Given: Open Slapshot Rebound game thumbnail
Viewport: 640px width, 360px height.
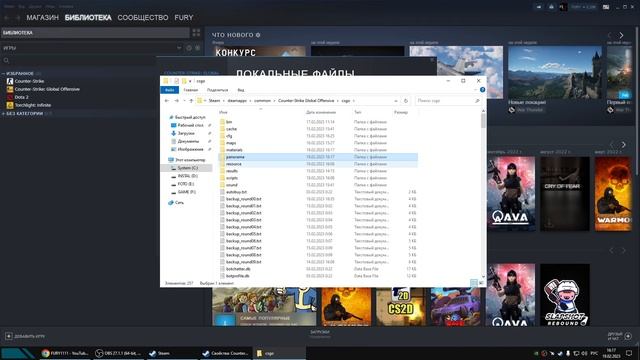Looking at the screenshot, I should 565,295.
